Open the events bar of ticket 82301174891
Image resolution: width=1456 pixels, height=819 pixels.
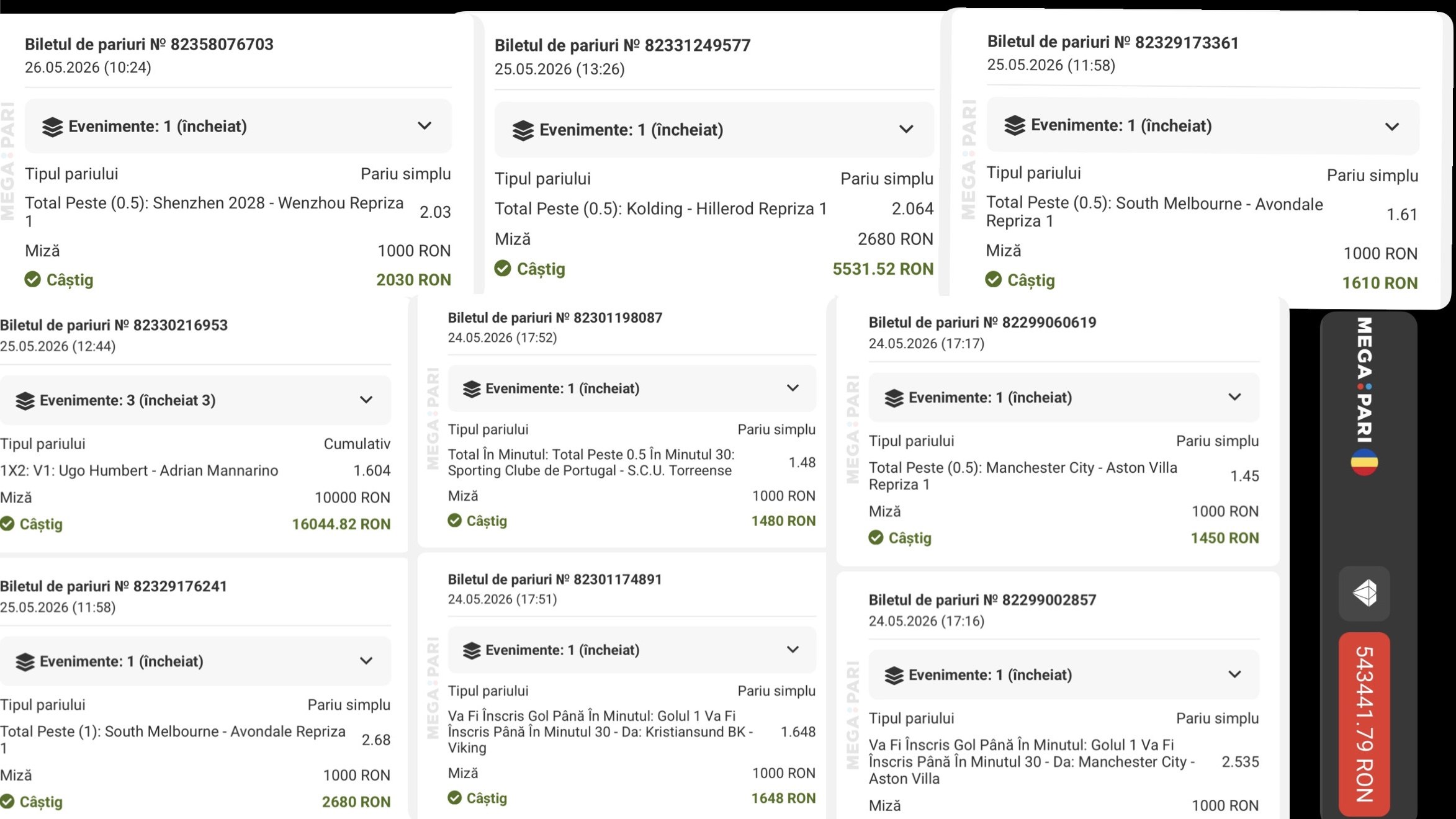pos(632,650)
